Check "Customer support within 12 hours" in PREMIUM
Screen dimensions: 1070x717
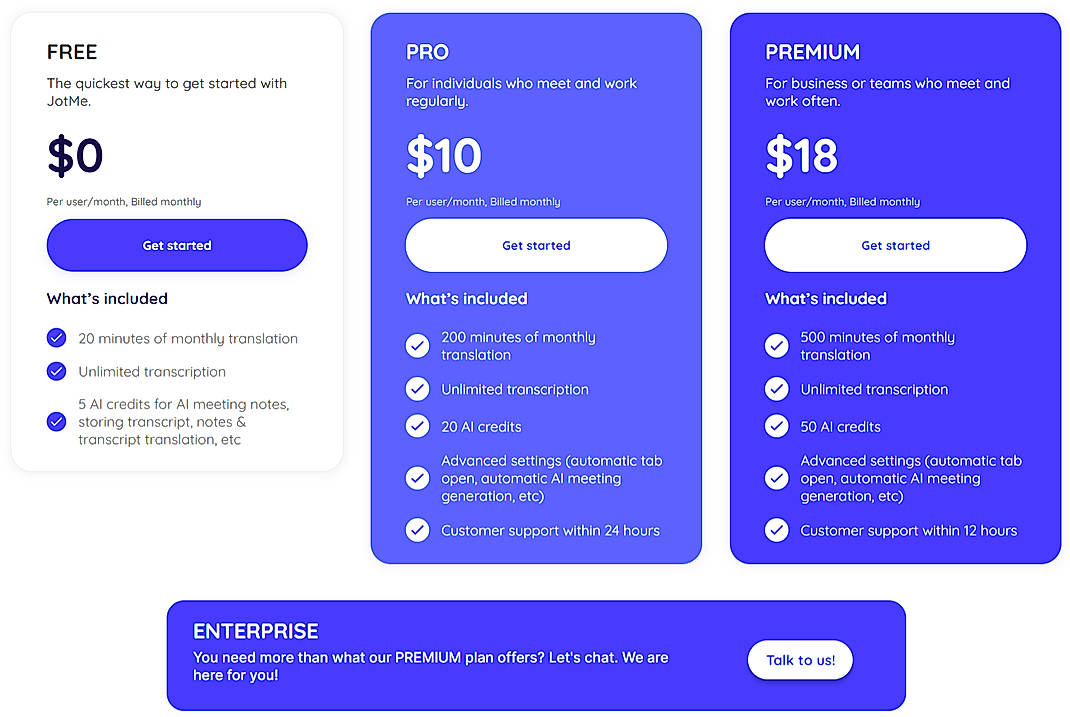click(x=776, y=530)
